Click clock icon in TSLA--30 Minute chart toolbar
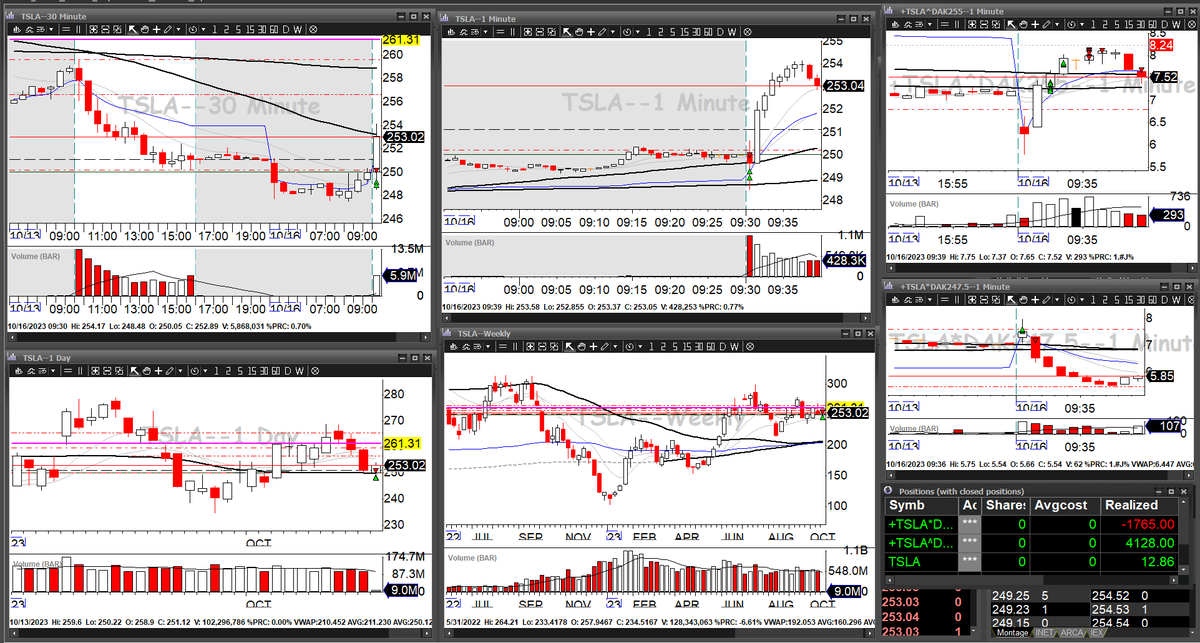The width and height of the screenshot is (1200, 643). pos(193,29)
